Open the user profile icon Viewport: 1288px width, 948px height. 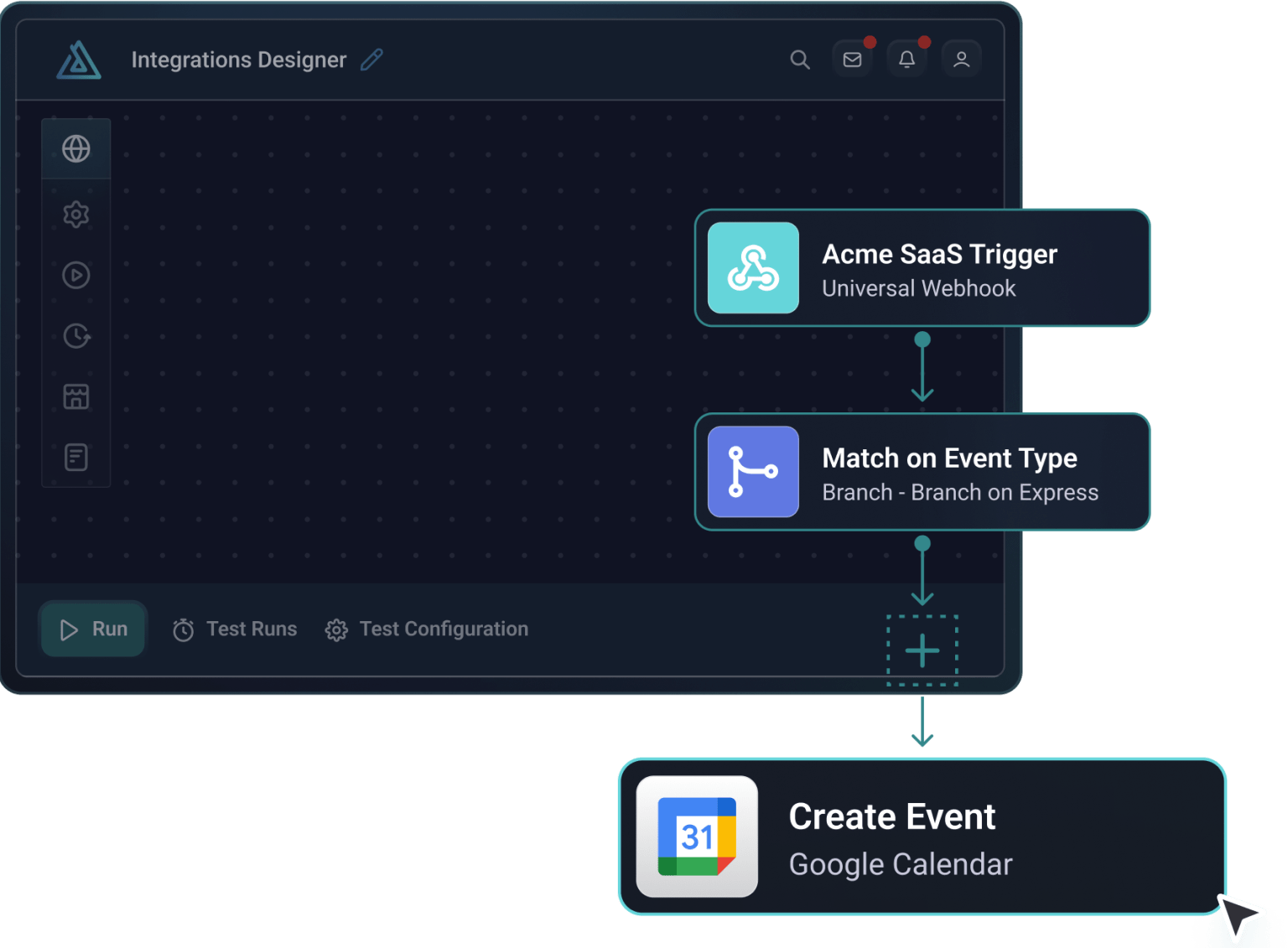tap(961, 60)
